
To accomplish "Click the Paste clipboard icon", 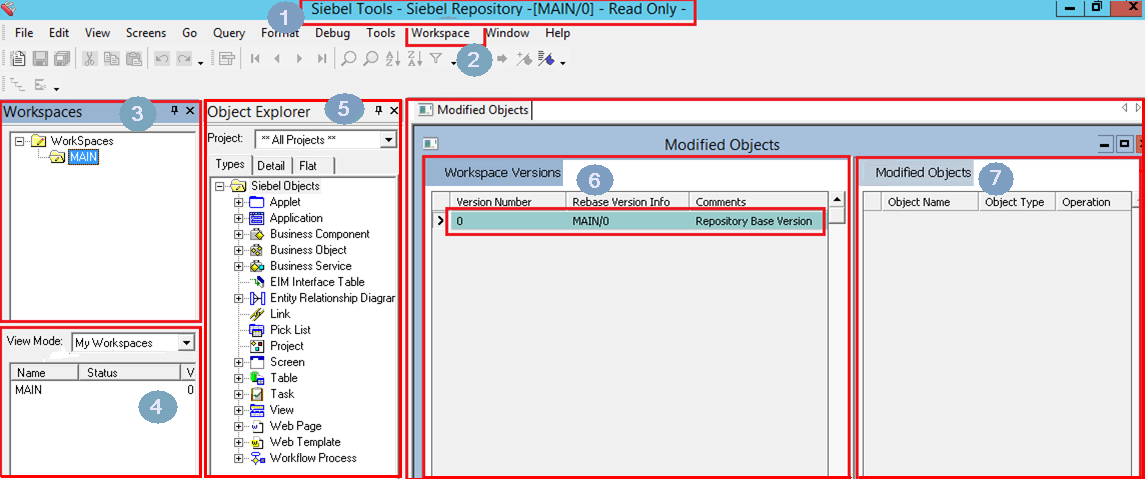I will (134, 59).
